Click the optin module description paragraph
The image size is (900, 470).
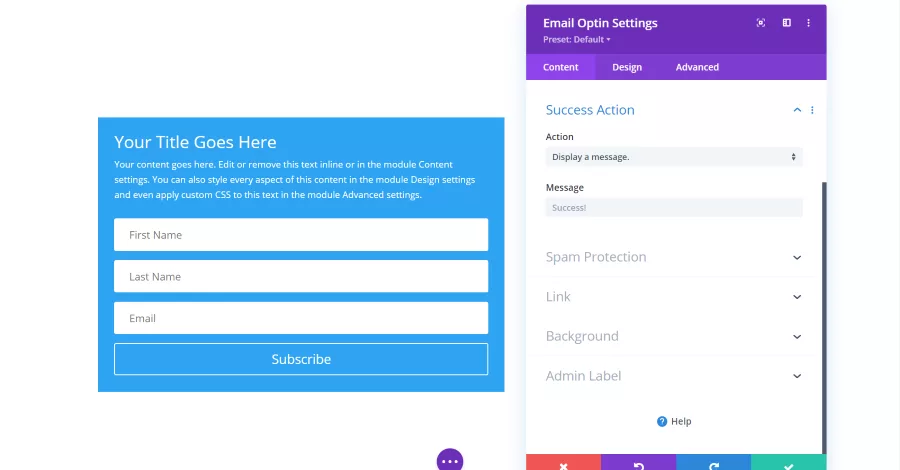click(x=294, y=180)
